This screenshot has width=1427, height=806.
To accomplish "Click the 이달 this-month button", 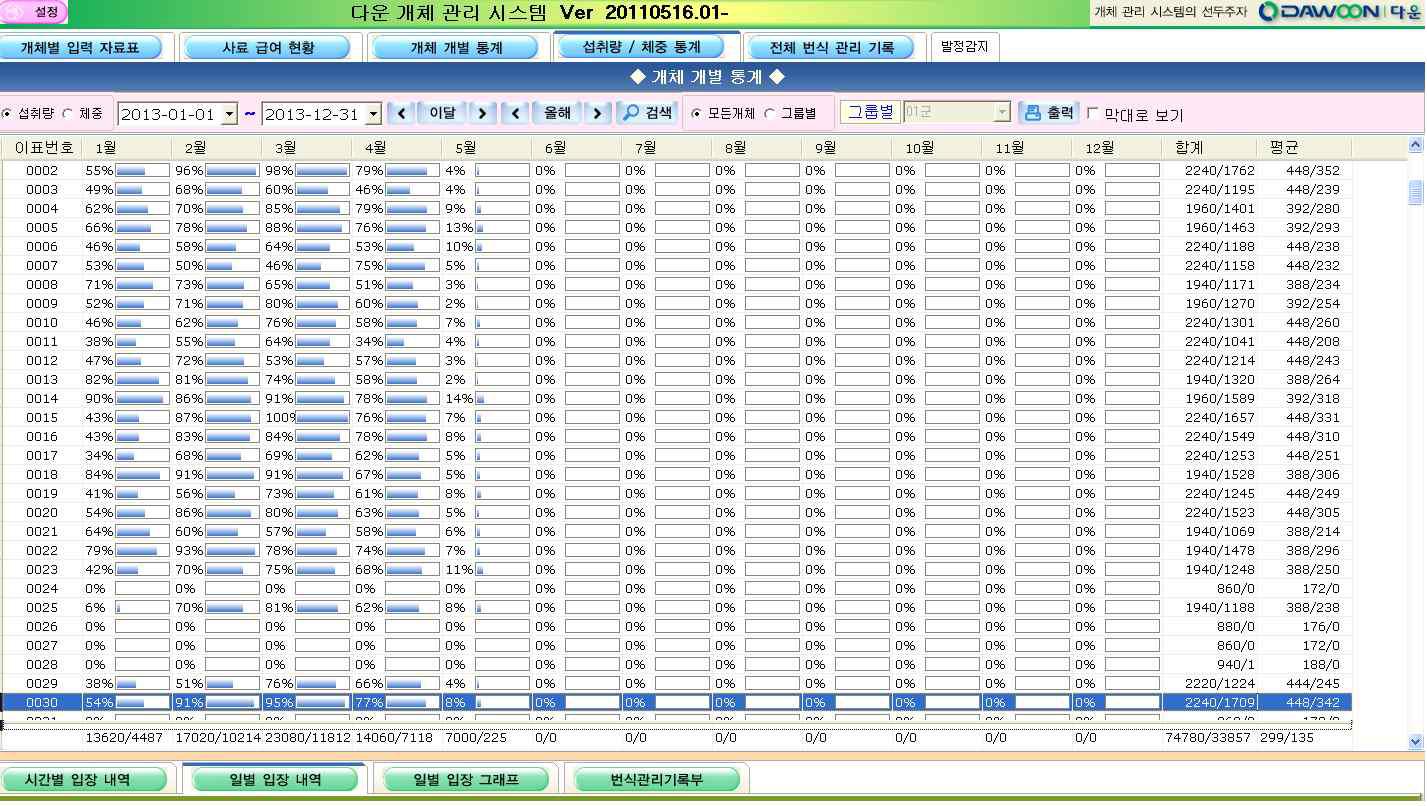I will pos(442,113).
